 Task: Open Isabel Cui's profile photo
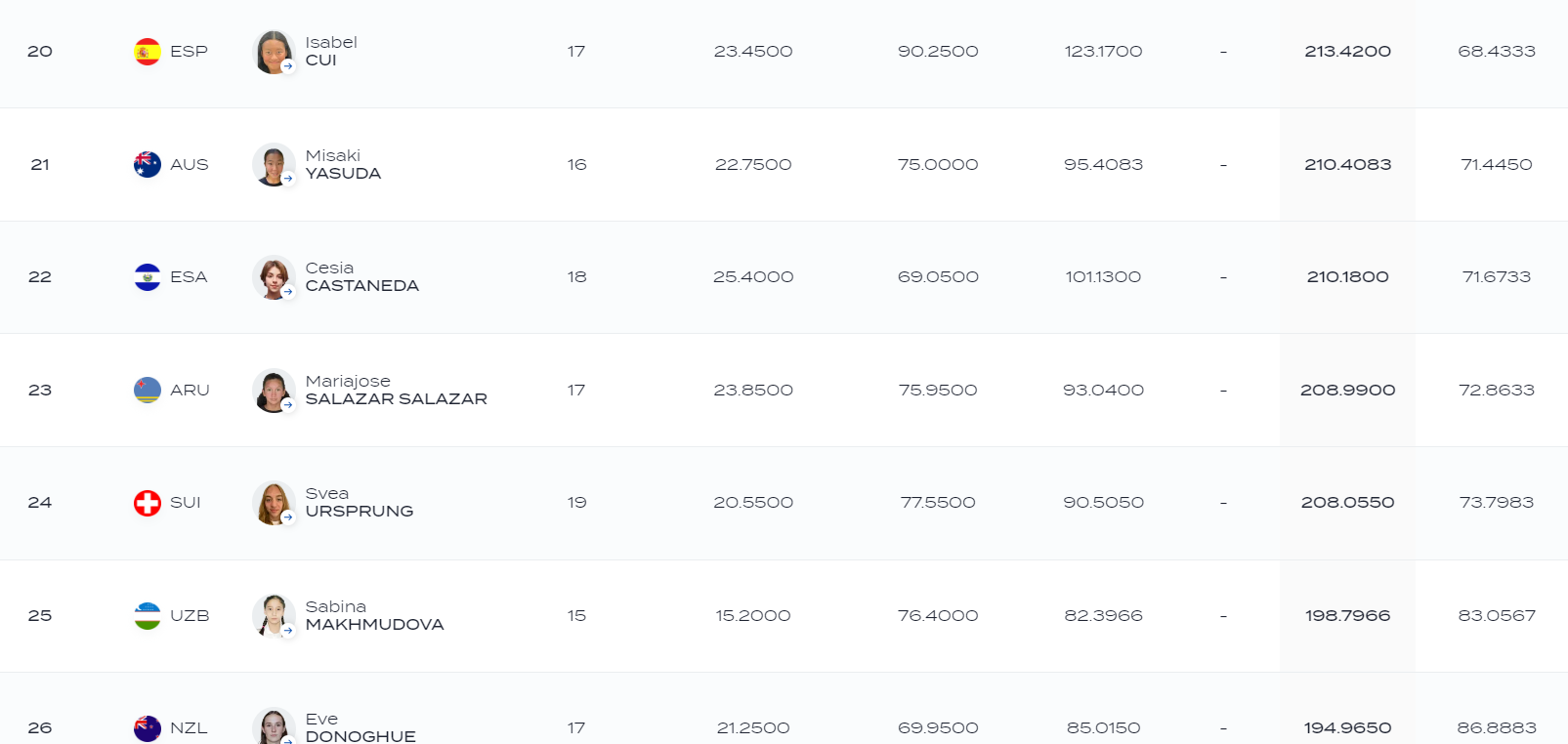point(274,52)
